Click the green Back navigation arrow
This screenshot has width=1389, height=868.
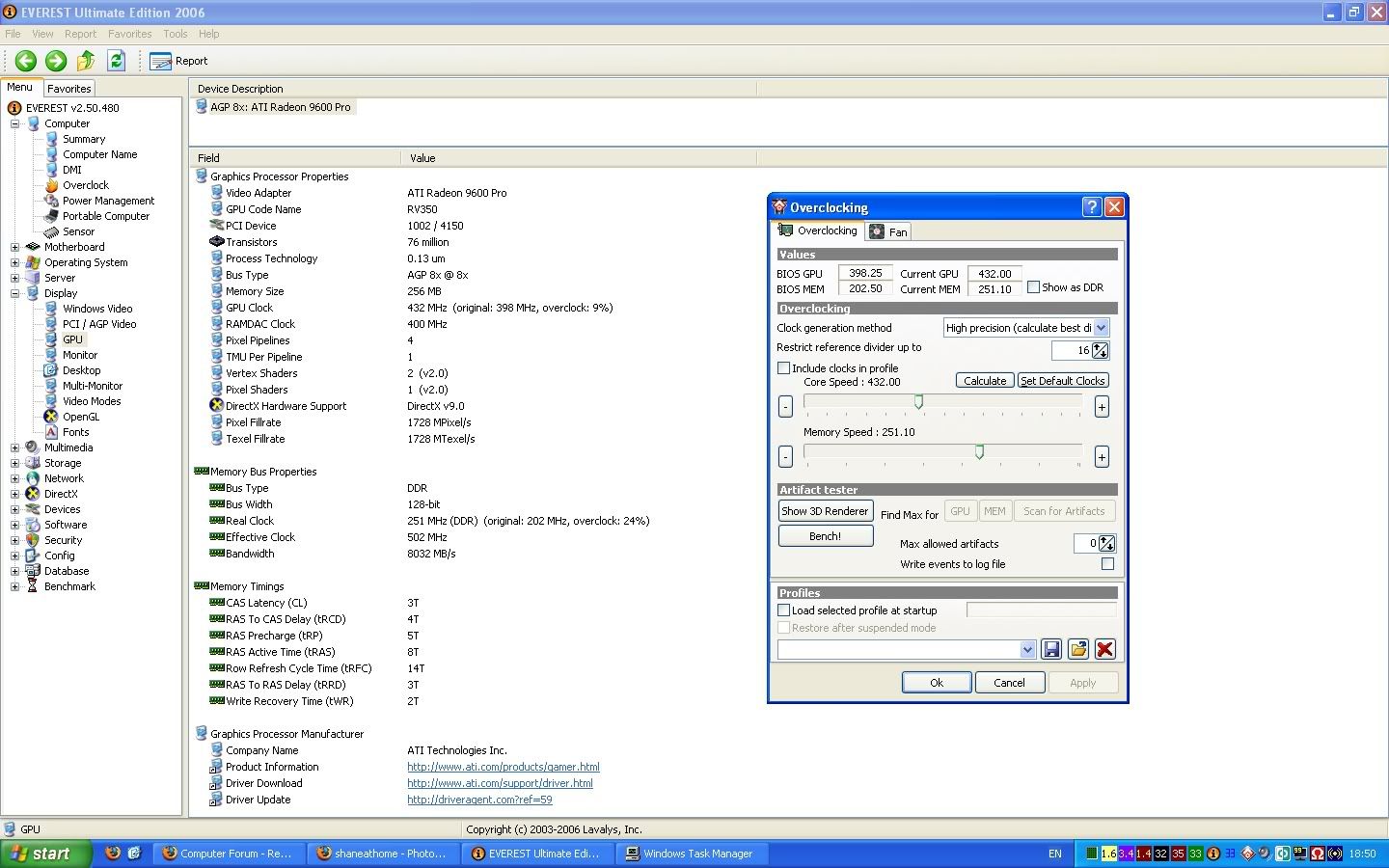(25, 61)
